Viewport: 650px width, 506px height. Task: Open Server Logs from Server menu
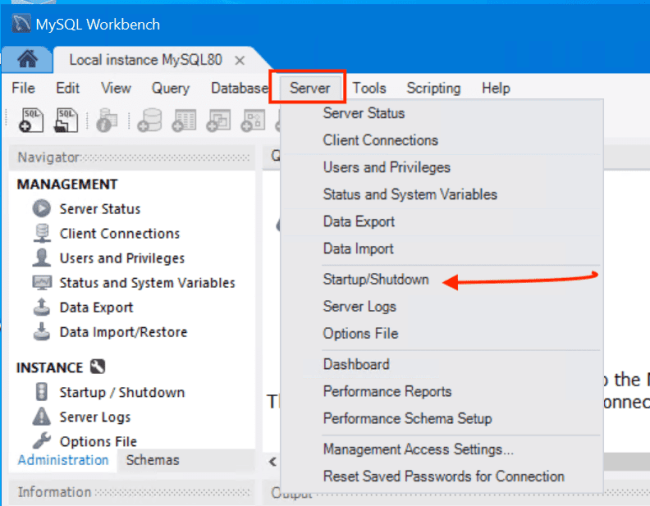pyautogui.click(x=359, y=307)
